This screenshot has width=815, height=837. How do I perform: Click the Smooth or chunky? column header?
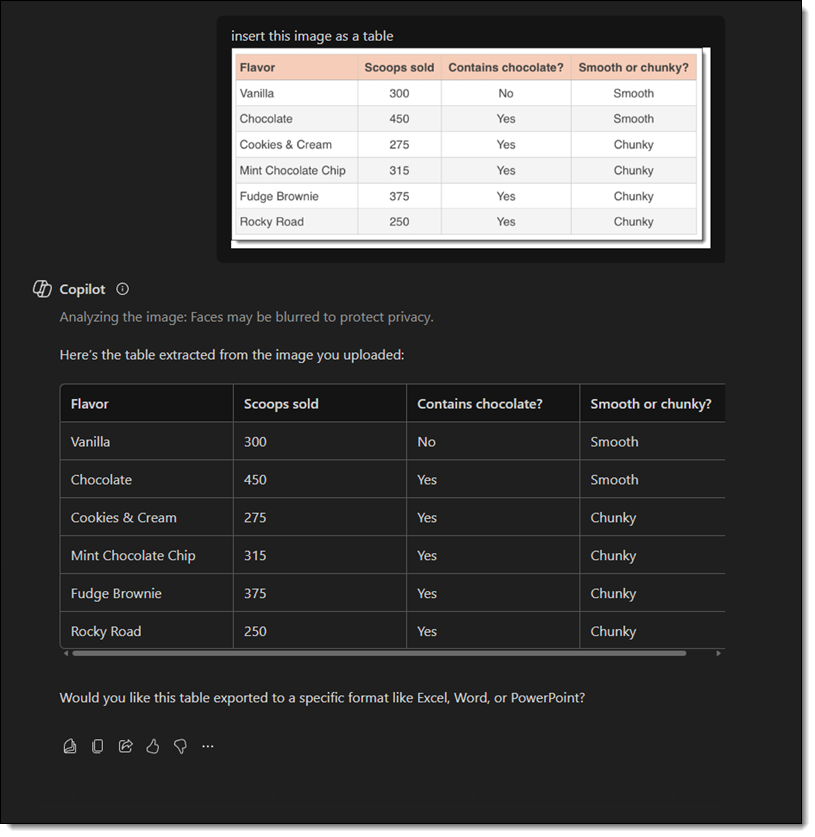(x=650, y=404)
